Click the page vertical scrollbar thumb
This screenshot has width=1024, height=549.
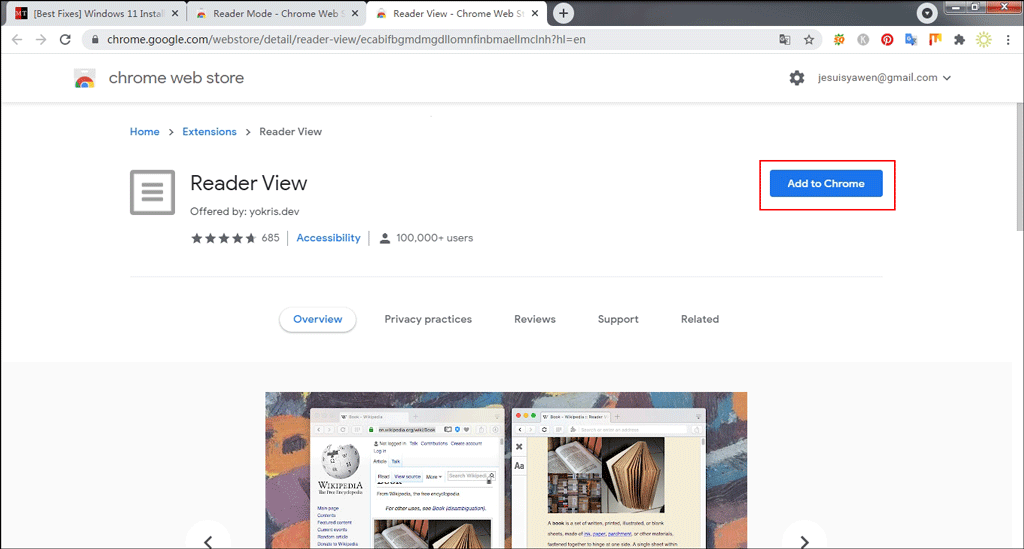(x=1019, y=166)
